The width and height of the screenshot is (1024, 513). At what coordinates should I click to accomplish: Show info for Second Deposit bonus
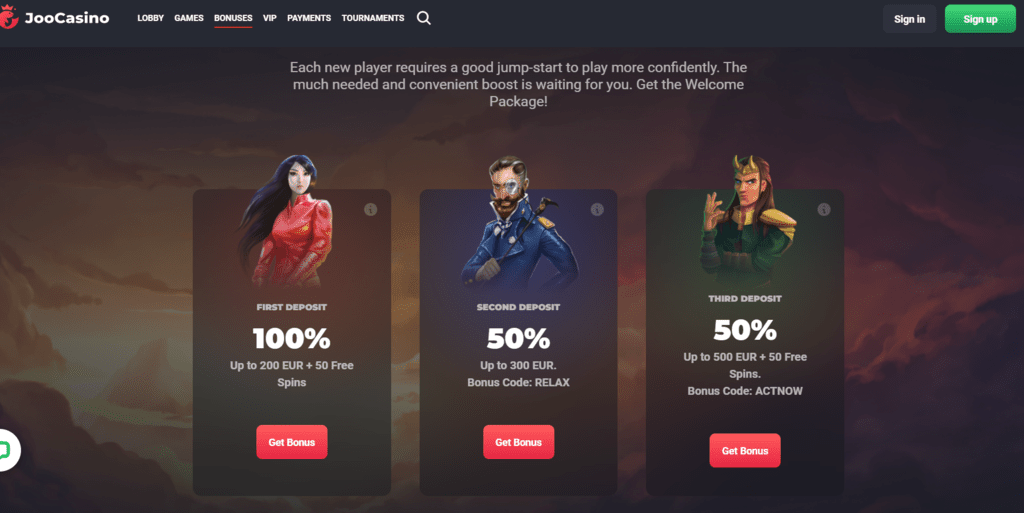pos(597,210)
